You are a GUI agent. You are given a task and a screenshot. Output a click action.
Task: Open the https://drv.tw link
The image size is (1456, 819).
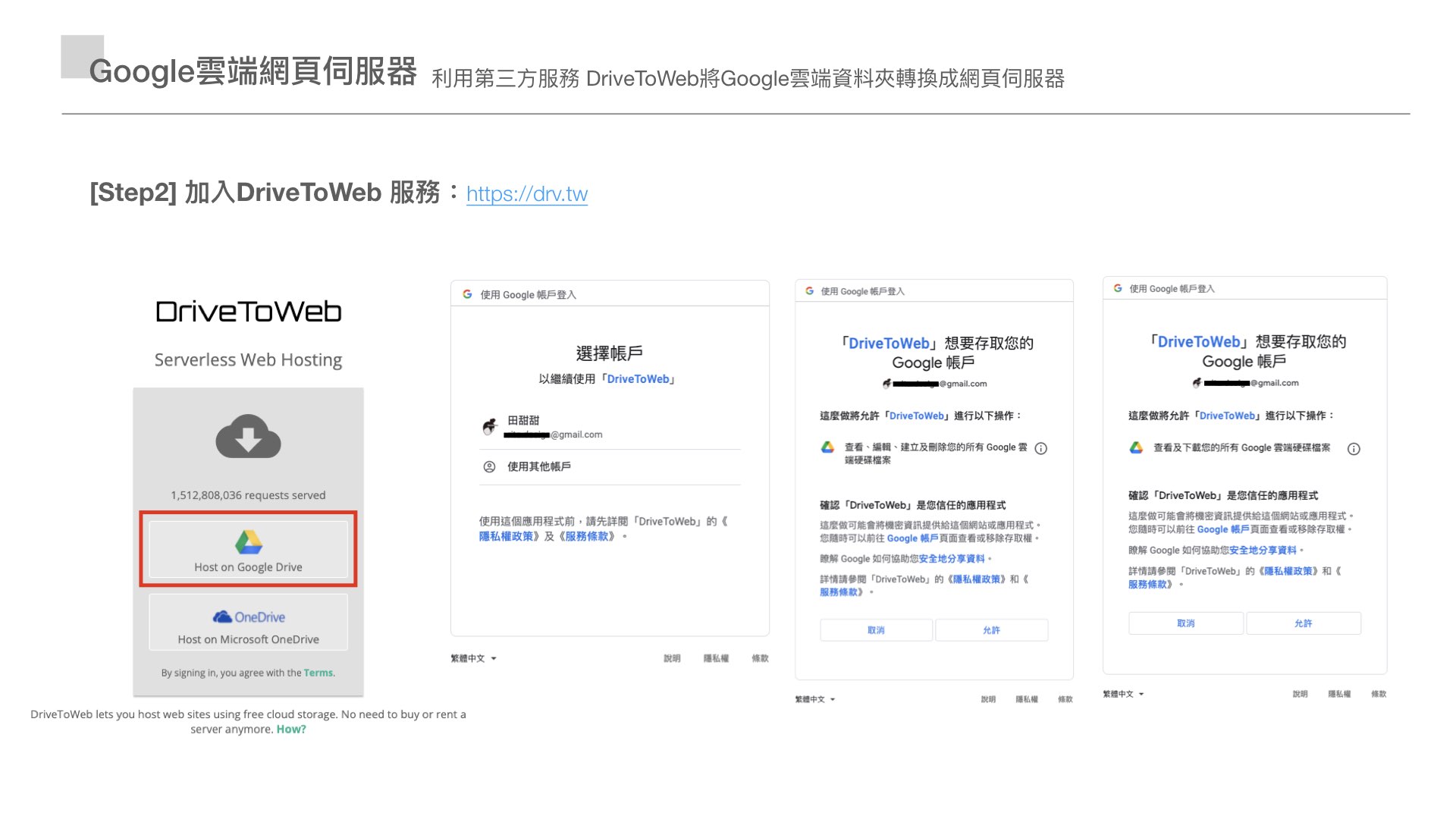pos(527,194)
